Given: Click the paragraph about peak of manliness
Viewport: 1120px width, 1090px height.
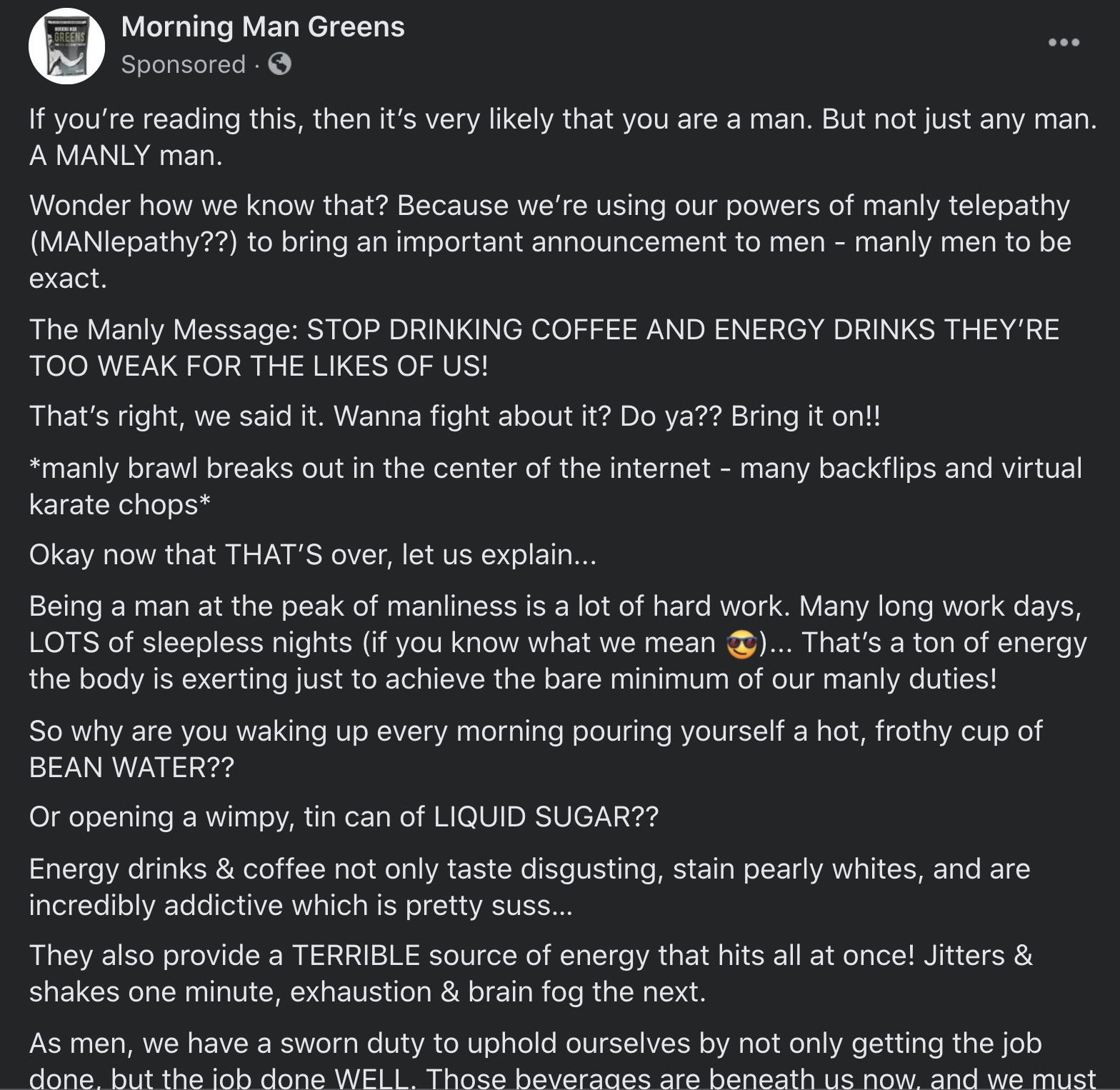Looking at the screenshot, I should click(x=557, y=642).
